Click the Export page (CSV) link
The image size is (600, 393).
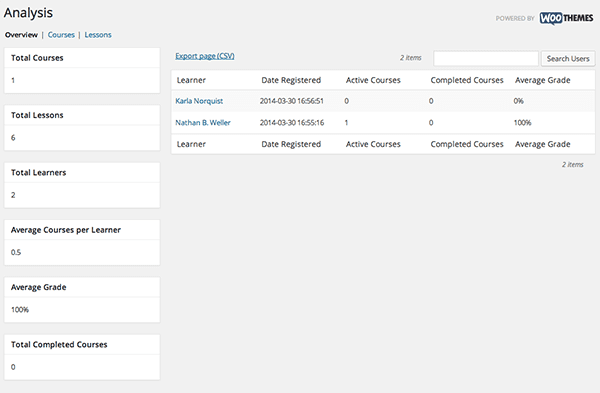(205, 56)
